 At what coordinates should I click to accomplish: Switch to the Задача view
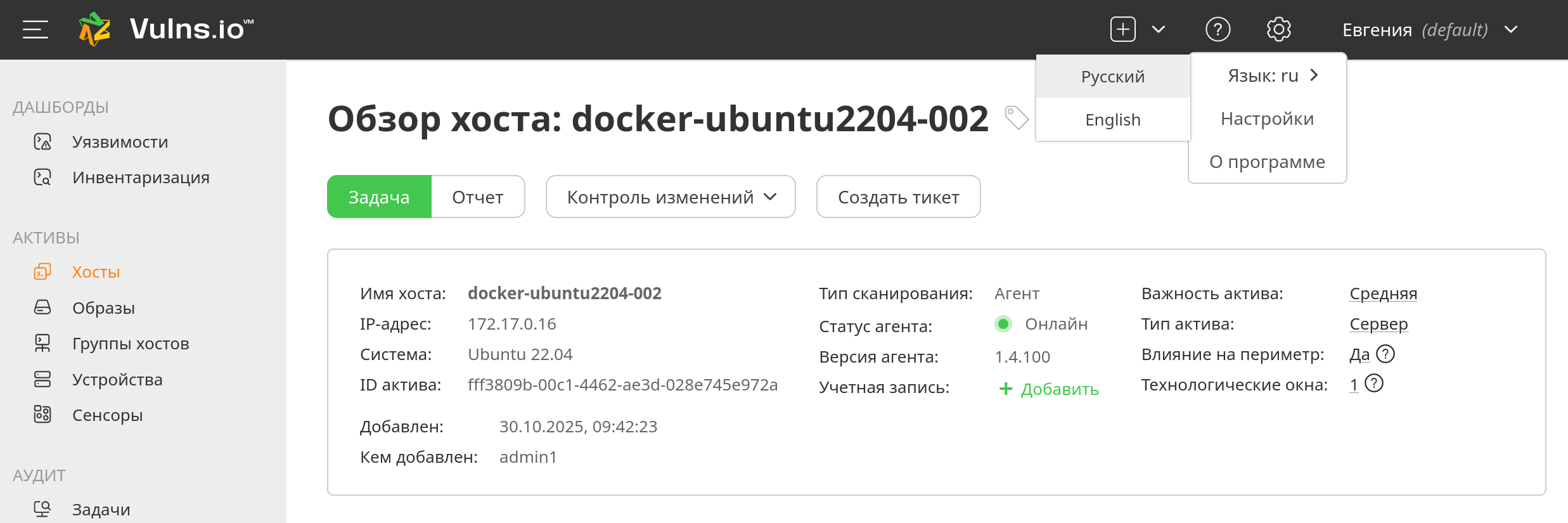(x=379, y=197)
